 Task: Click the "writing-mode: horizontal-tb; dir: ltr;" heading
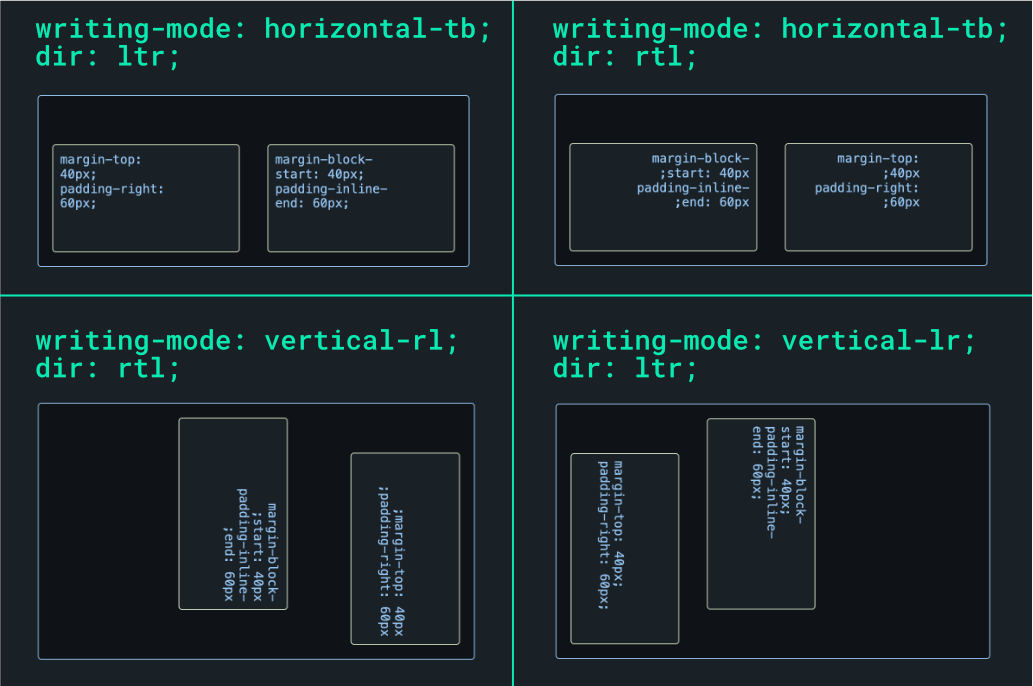click(x=263, y=28)
